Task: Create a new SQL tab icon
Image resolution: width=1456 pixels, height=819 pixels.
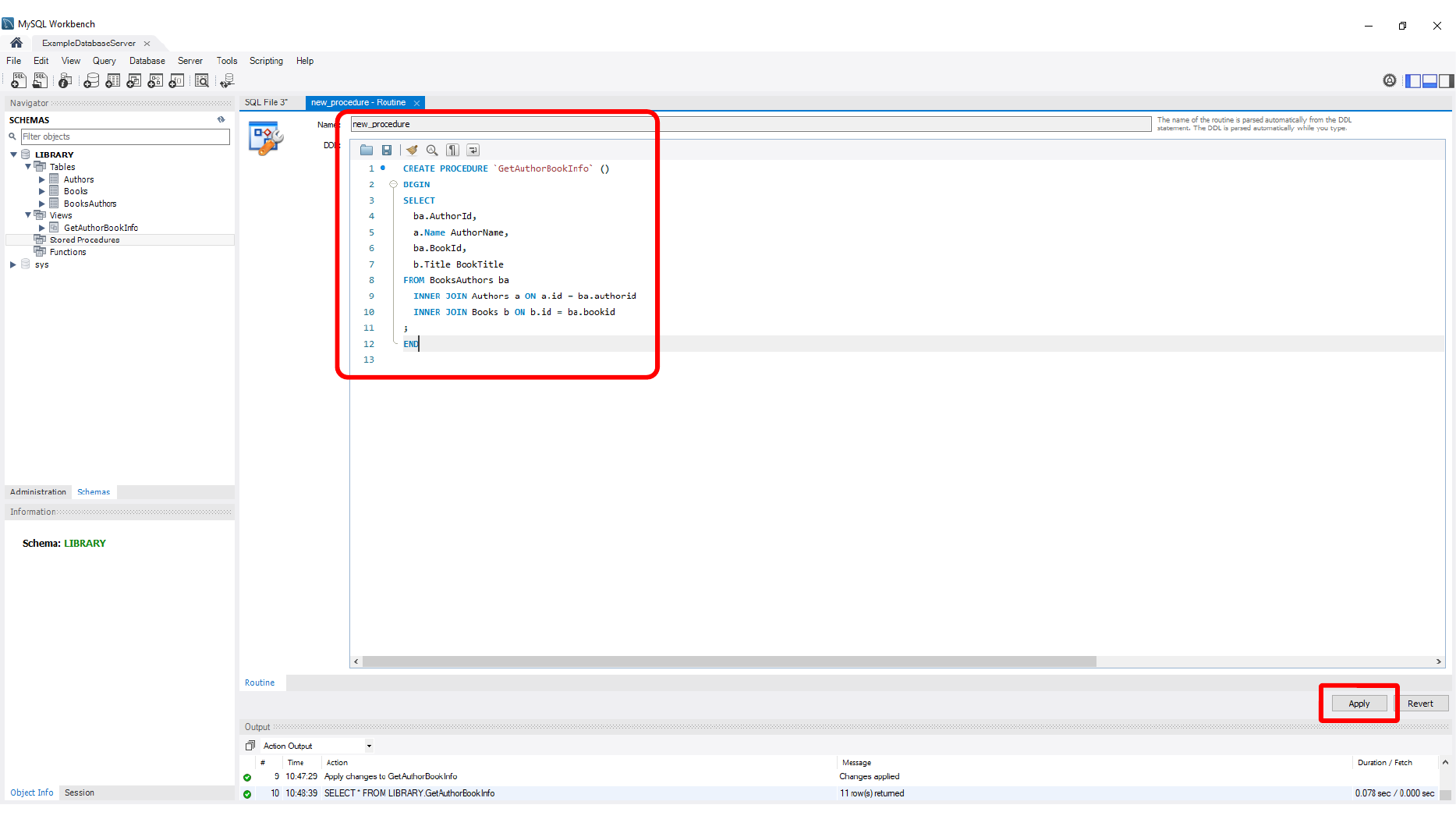Action: pos(19,80)
